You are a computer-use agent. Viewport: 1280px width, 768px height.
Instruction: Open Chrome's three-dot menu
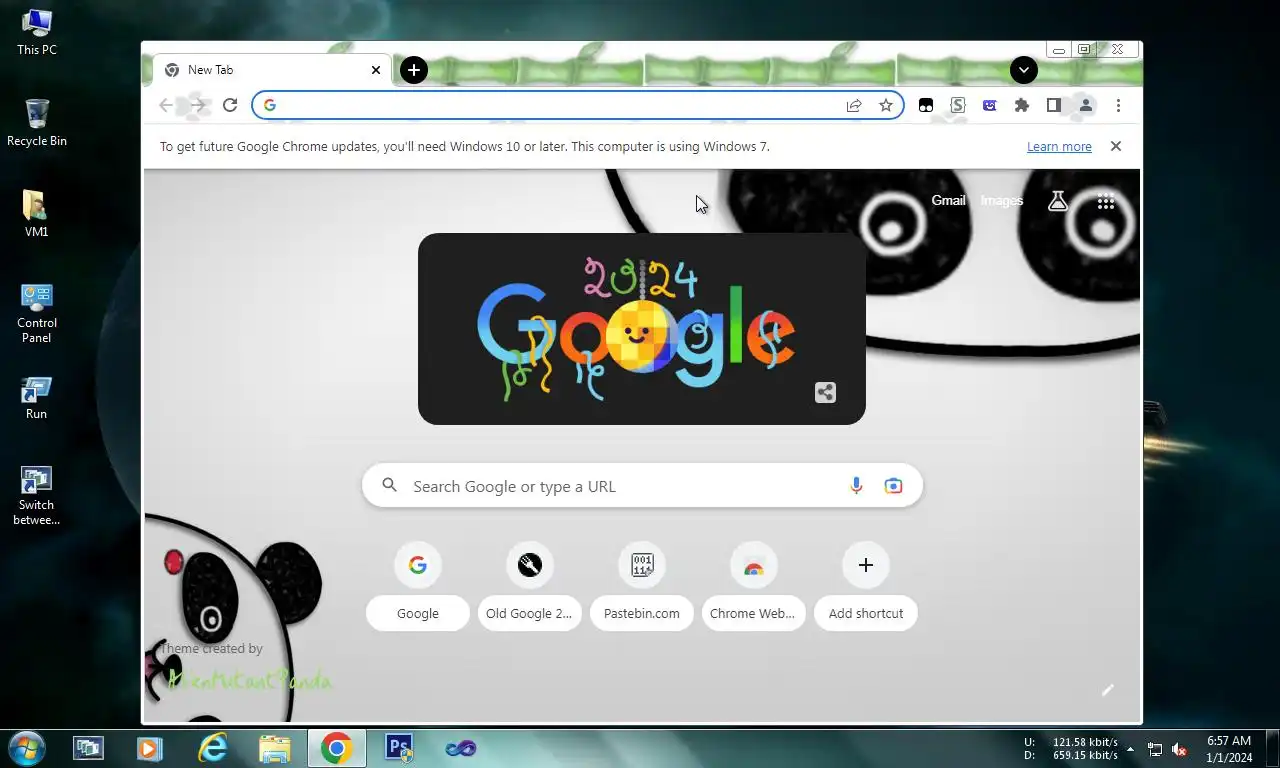point(1118,105)
